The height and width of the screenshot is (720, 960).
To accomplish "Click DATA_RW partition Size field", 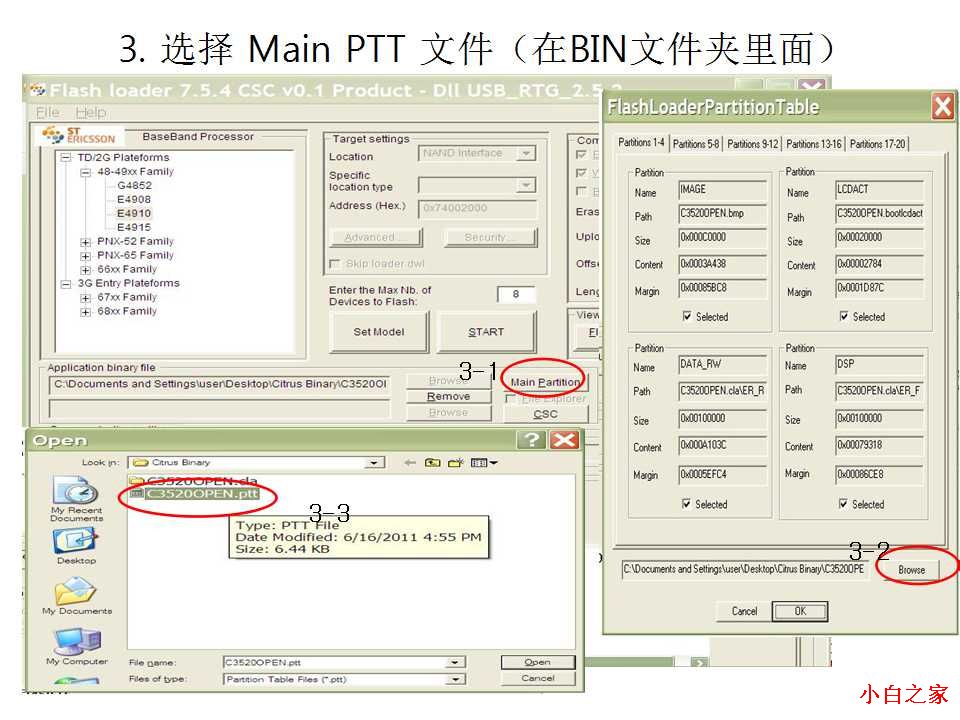I will [722, 419].
